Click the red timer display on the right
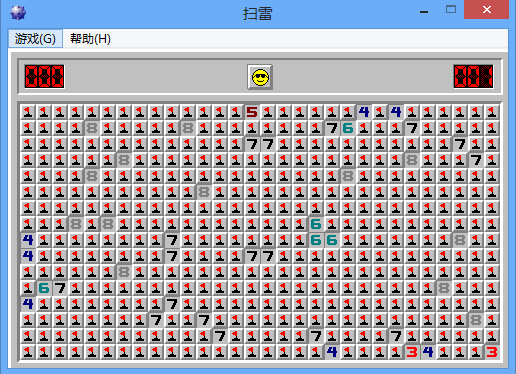 click(x=473, y=76)
